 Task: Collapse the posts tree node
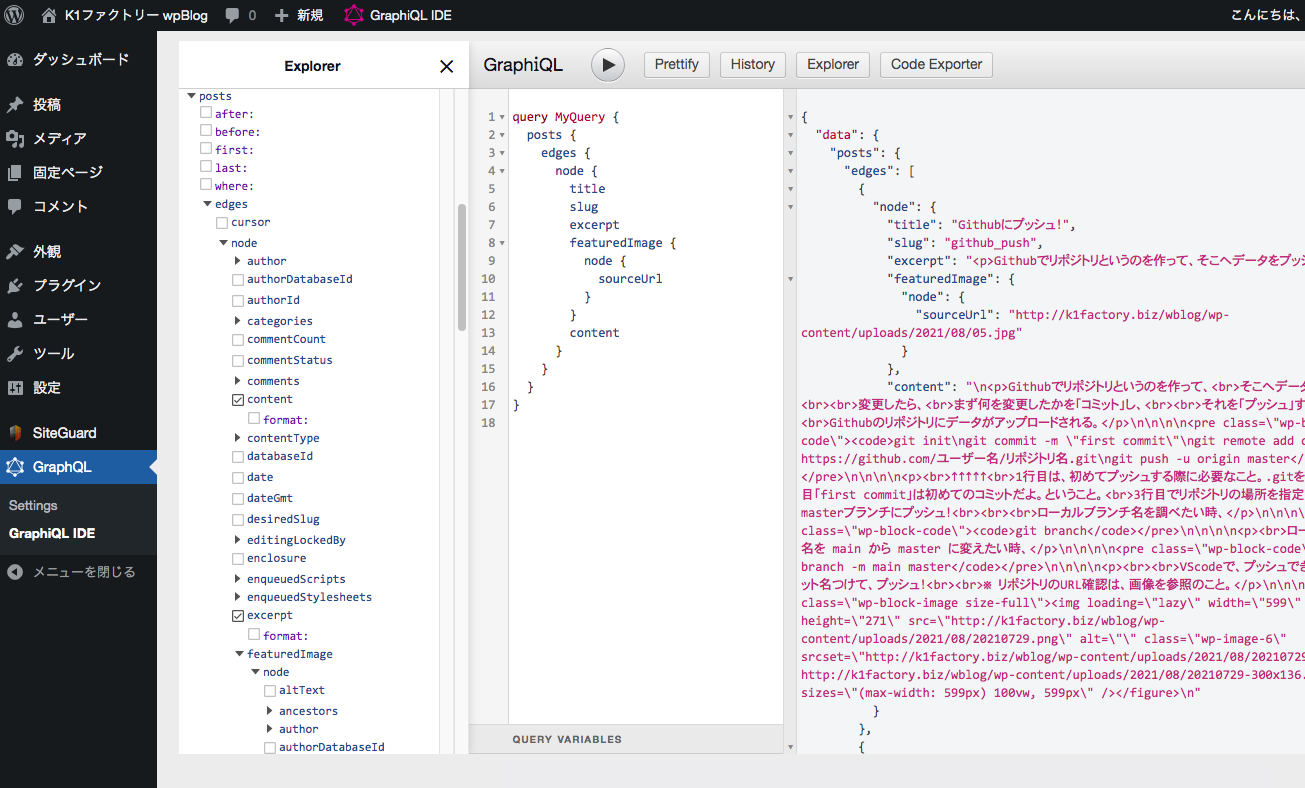click(x=191, y=96)
